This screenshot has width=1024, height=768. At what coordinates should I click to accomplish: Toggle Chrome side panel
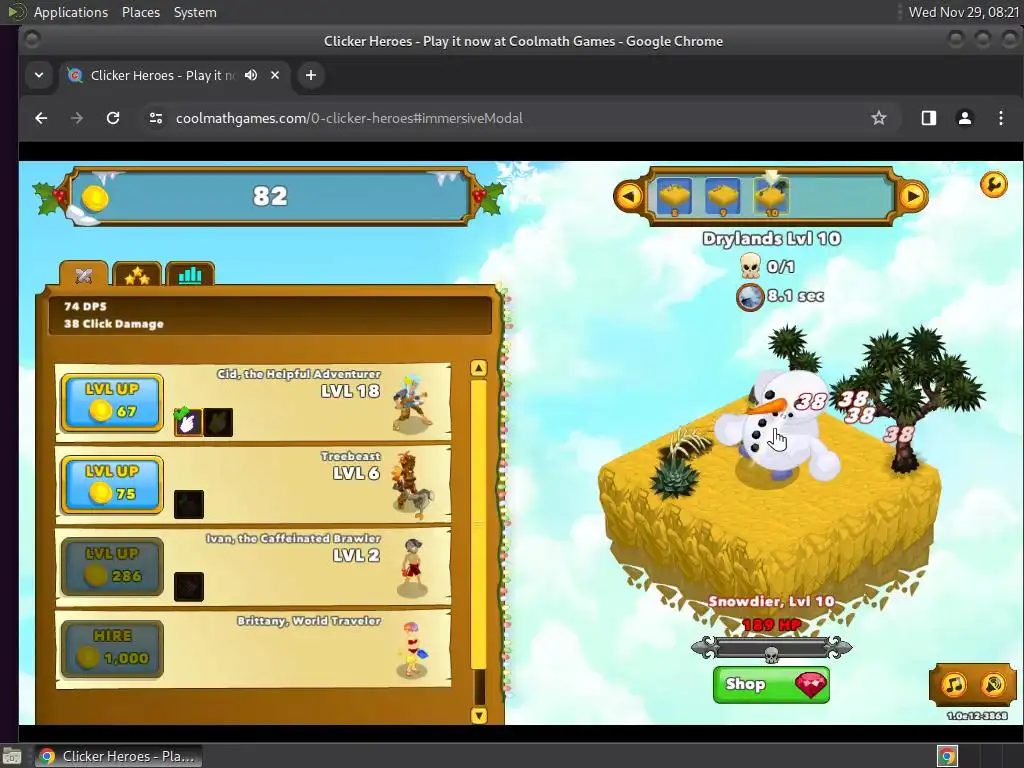pyautogui.click(x=929, y=118)
